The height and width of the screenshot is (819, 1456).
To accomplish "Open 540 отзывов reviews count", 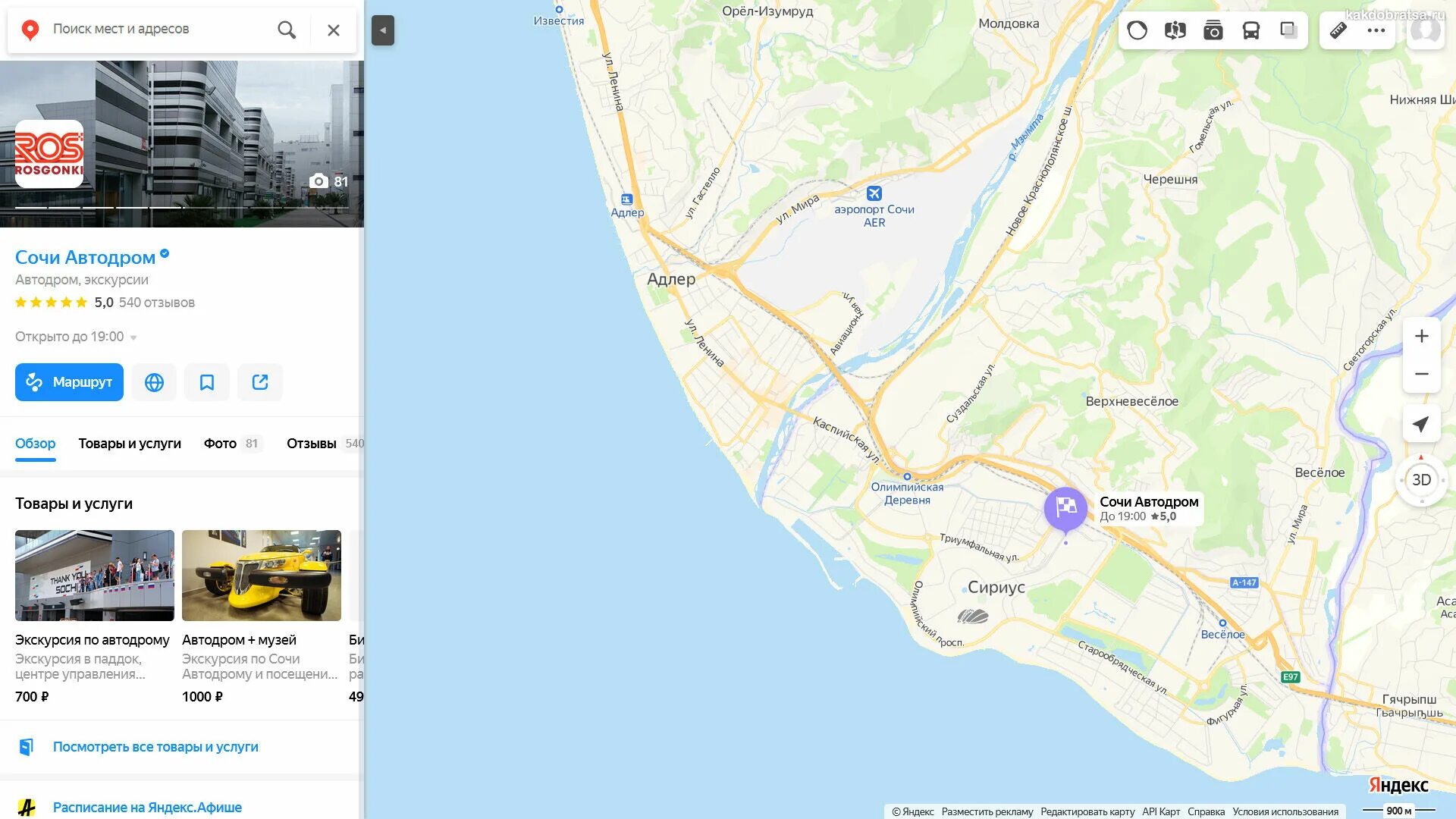I will [x=157, y=303].
